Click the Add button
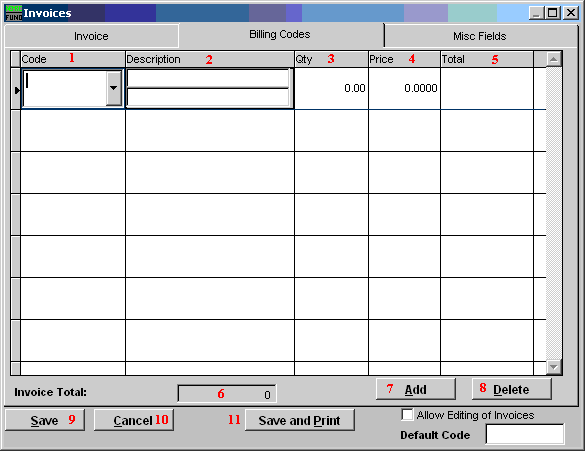This screenshot has width=585, height=451. tap(416, 389)
